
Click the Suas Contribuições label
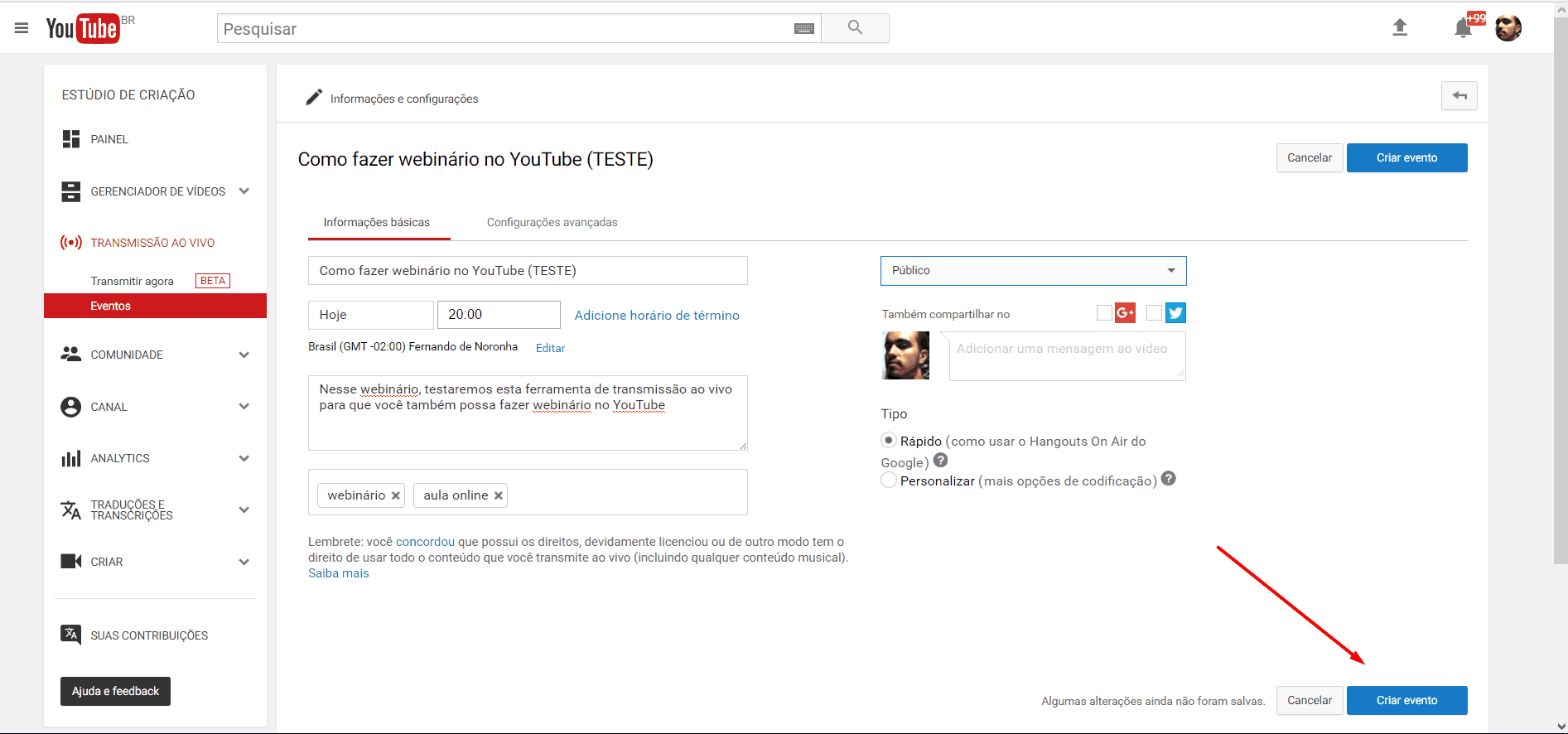click(x=149, y=635)
